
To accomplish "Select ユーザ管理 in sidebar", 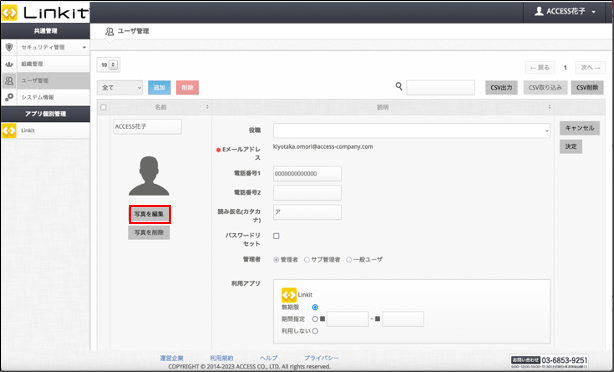I will (45, 81).
